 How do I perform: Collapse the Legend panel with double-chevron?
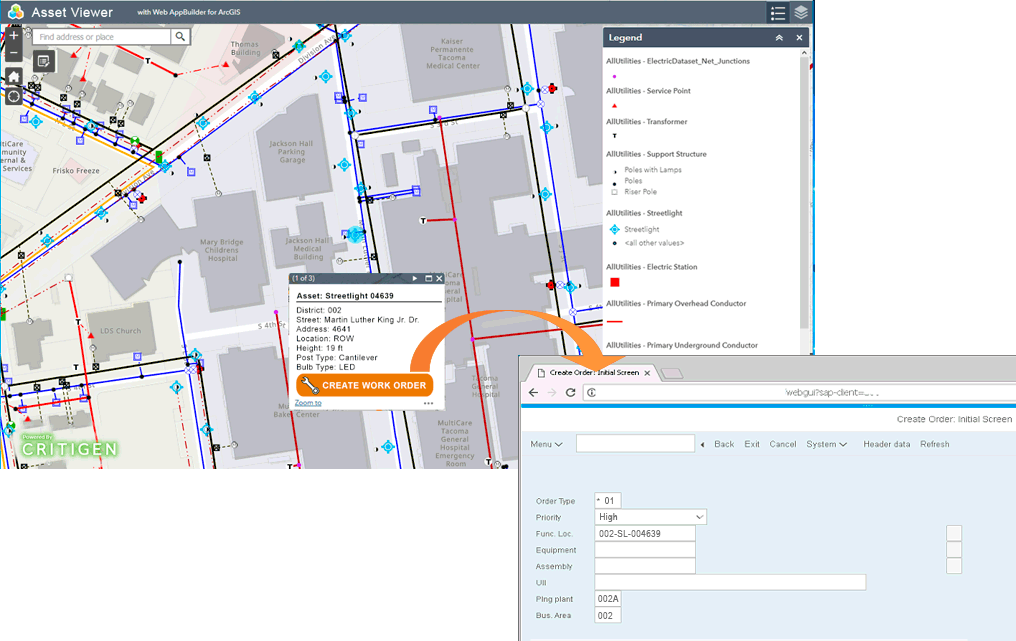coord(779,38)
